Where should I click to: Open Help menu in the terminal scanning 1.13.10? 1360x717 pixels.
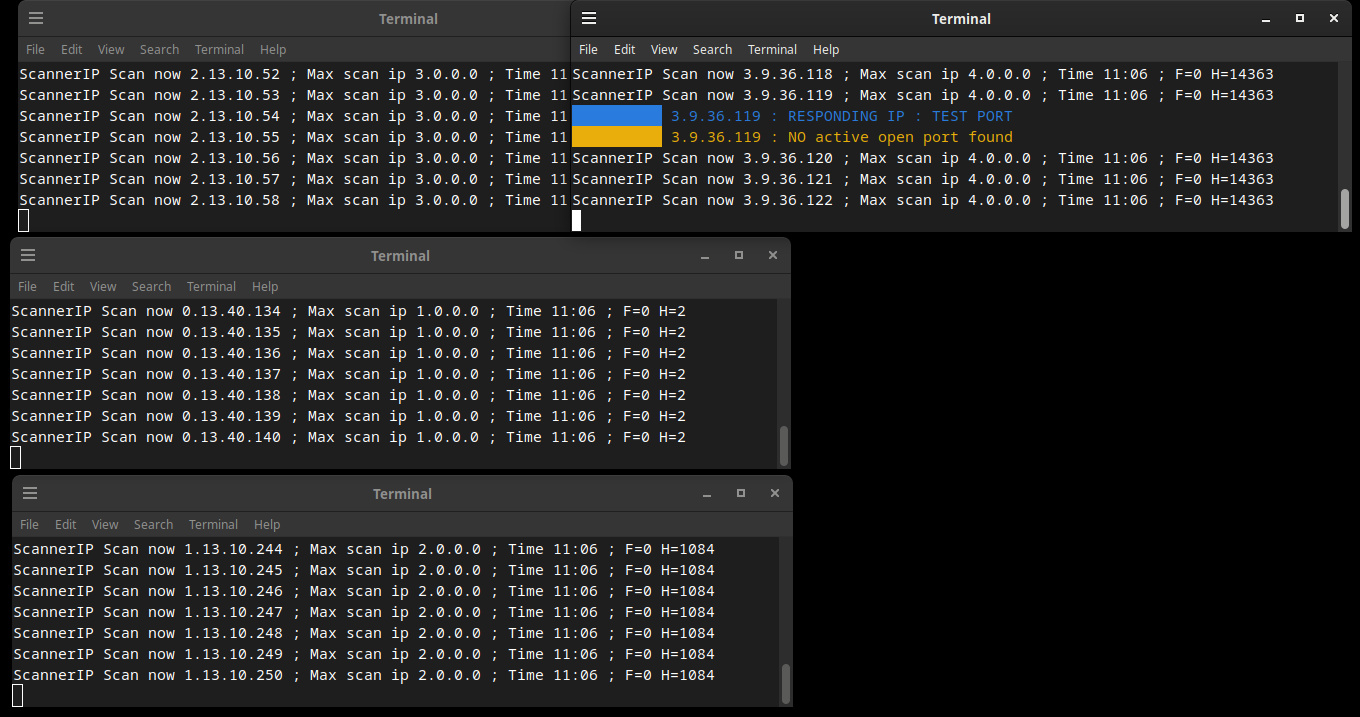pyautogui.click(x=267, y=524)
